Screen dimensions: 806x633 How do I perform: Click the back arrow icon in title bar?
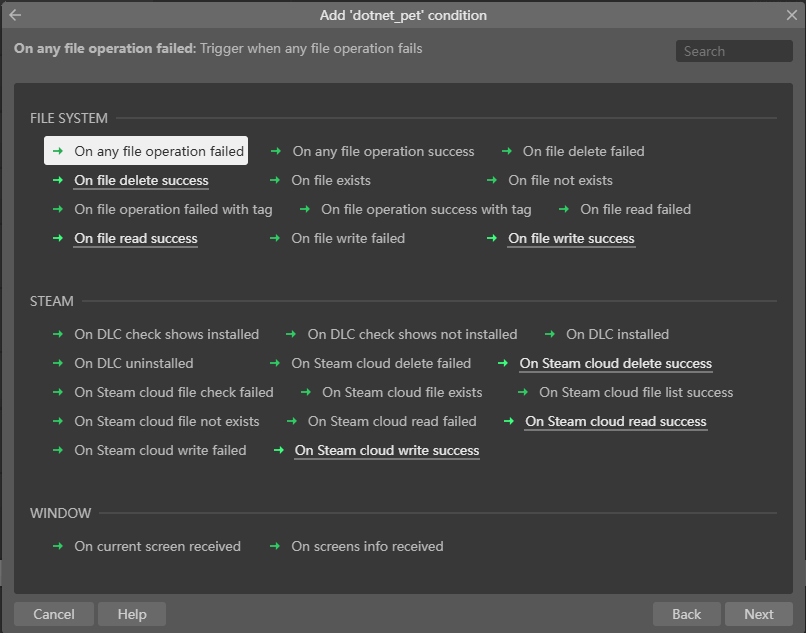[15, 15]
